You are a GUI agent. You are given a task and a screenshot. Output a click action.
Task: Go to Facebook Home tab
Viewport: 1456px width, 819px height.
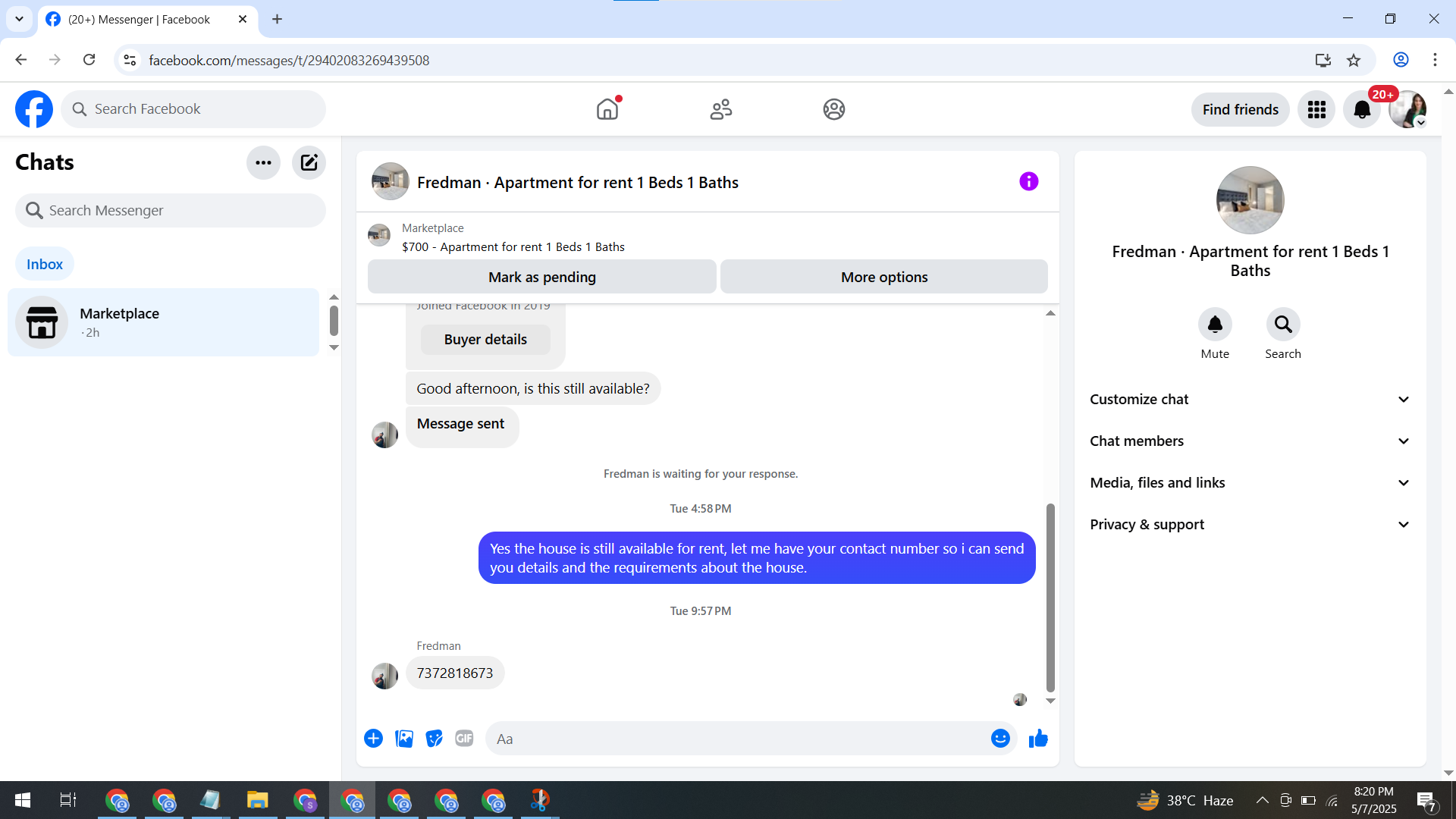click(607, 110)
